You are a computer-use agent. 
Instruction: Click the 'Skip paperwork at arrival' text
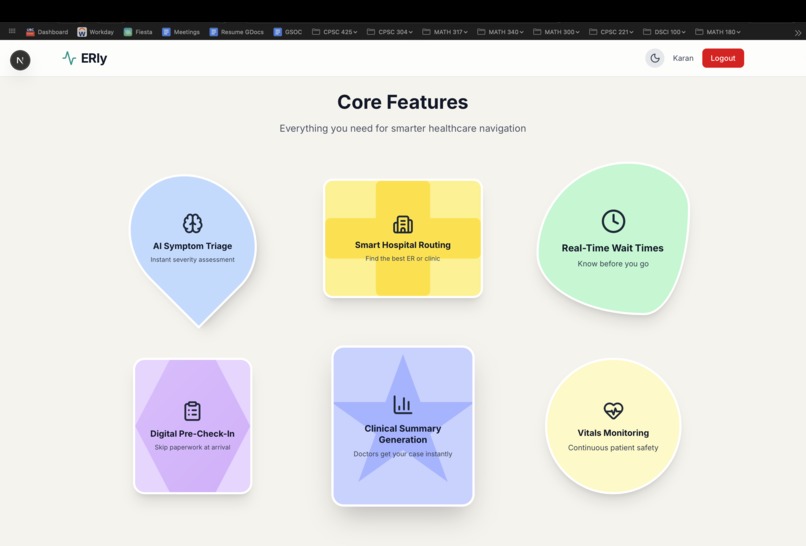[x=192, y=447]
